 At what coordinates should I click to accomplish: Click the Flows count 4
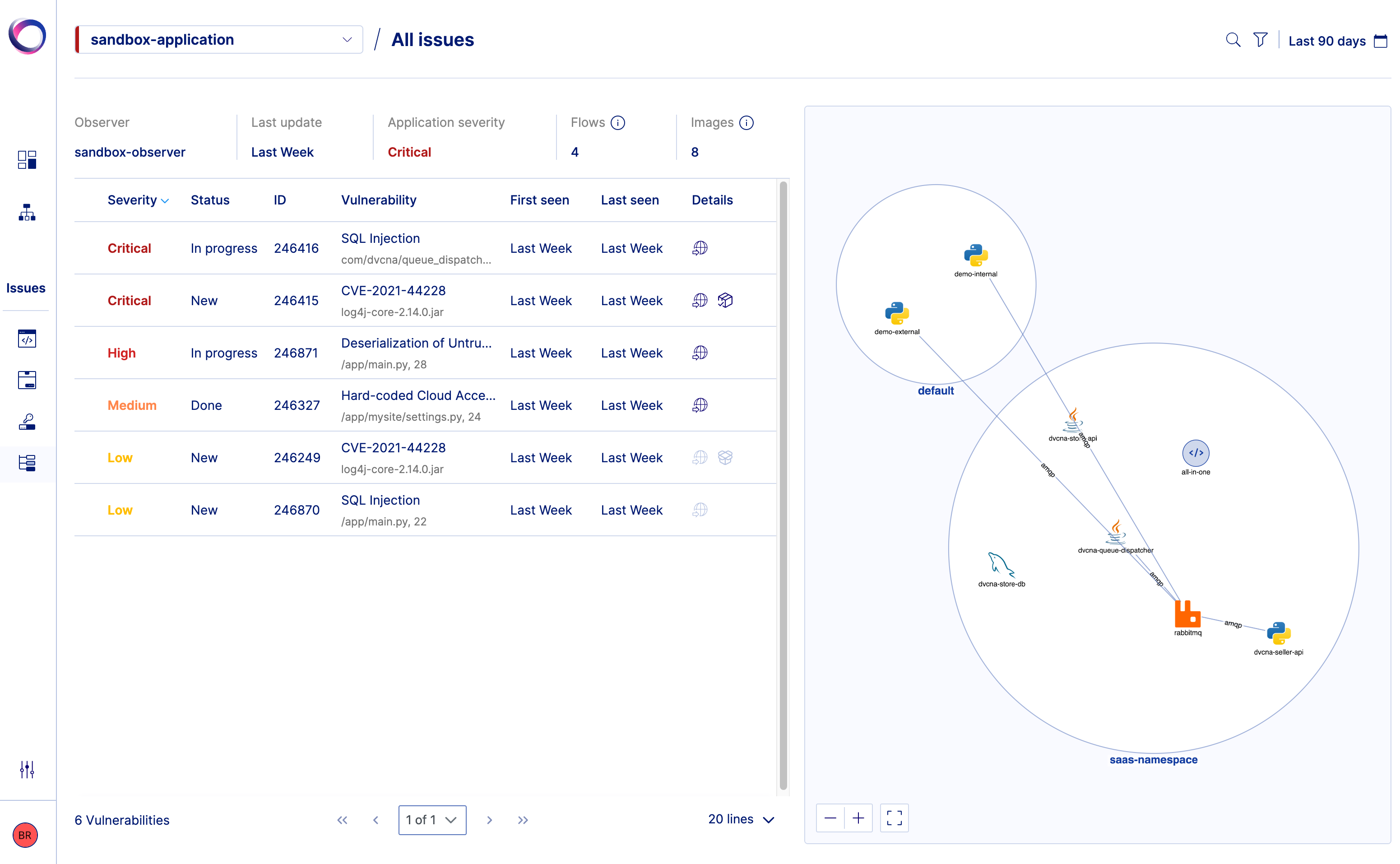(x=574, y=152)
